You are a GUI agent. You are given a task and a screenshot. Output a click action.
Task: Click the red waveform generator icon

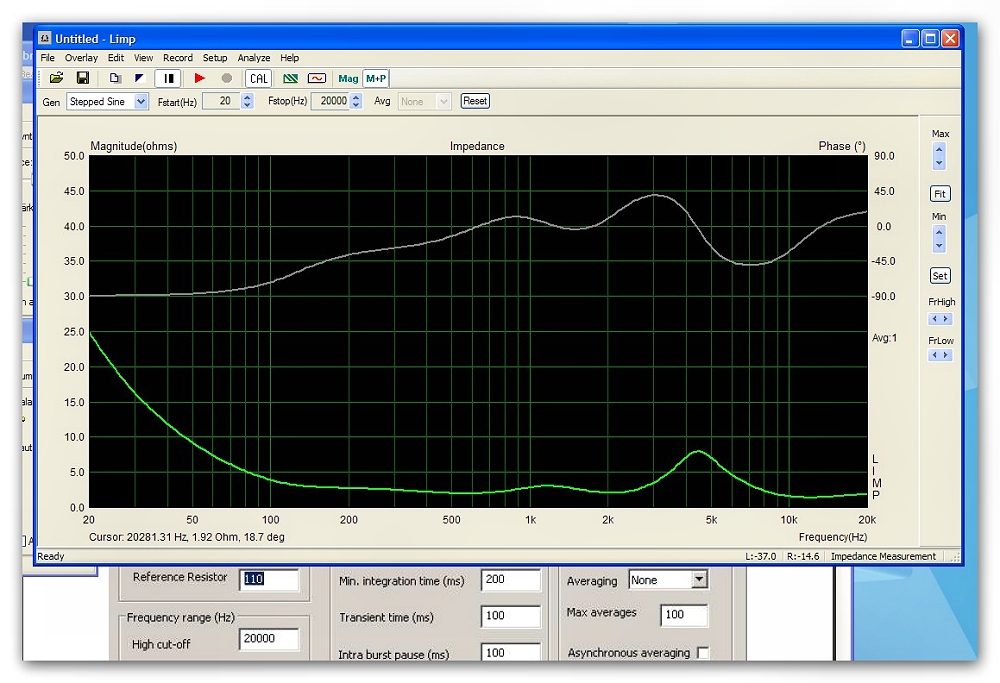coord(316,78)
